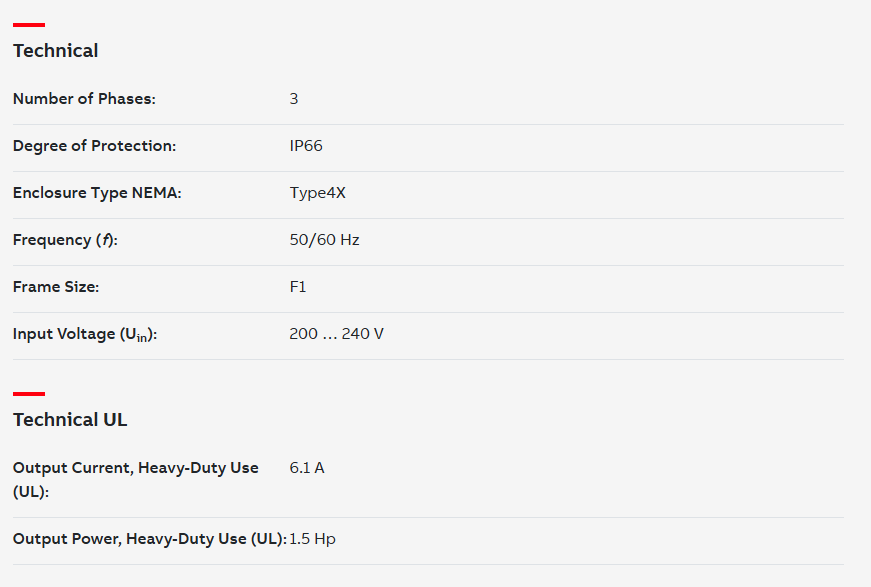Image resolution: width=871 pixels, height=587 pixels.
Task: Click the red bar above Technical UL
Action: [x=29, y=394]
